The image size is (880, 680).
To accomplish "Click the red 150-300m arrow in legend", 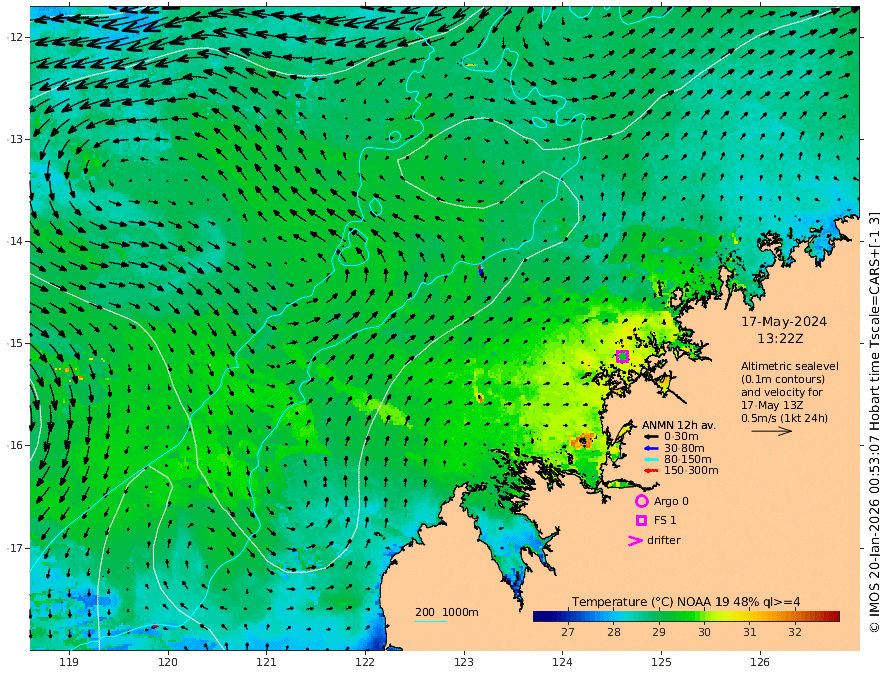I will pyautogui.click(x=651, y=471).
